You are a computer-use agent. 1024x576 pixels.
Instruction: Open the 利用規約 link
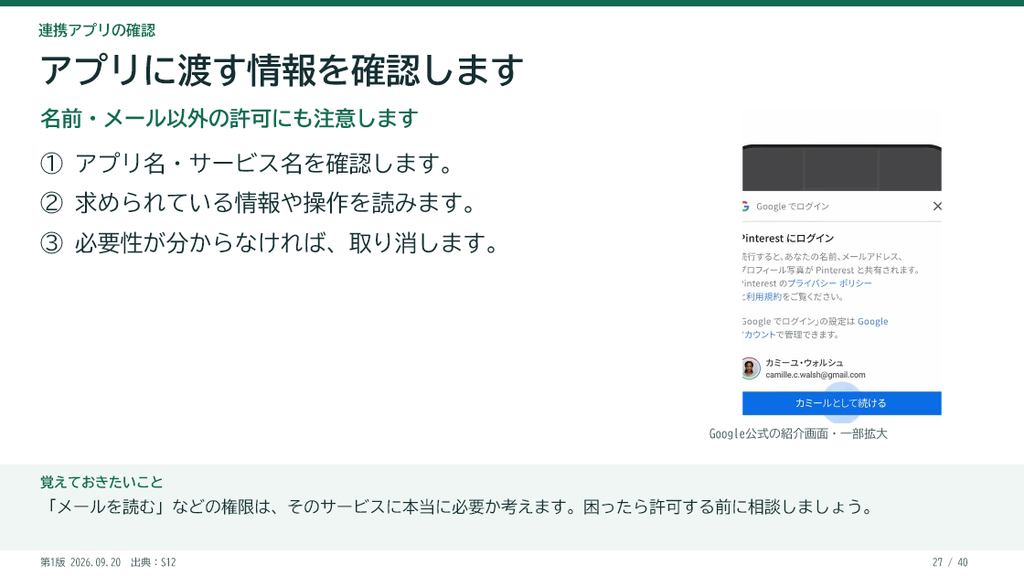point(763,296)
